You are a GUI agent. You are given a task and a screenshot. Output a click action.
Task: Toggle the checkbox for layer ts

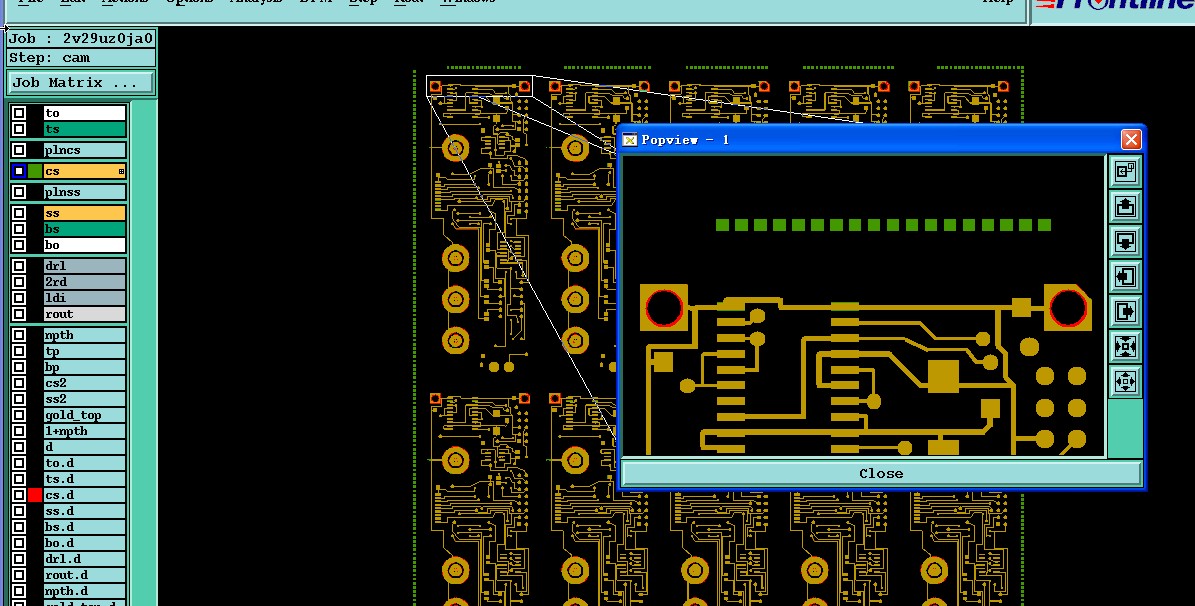19,129
